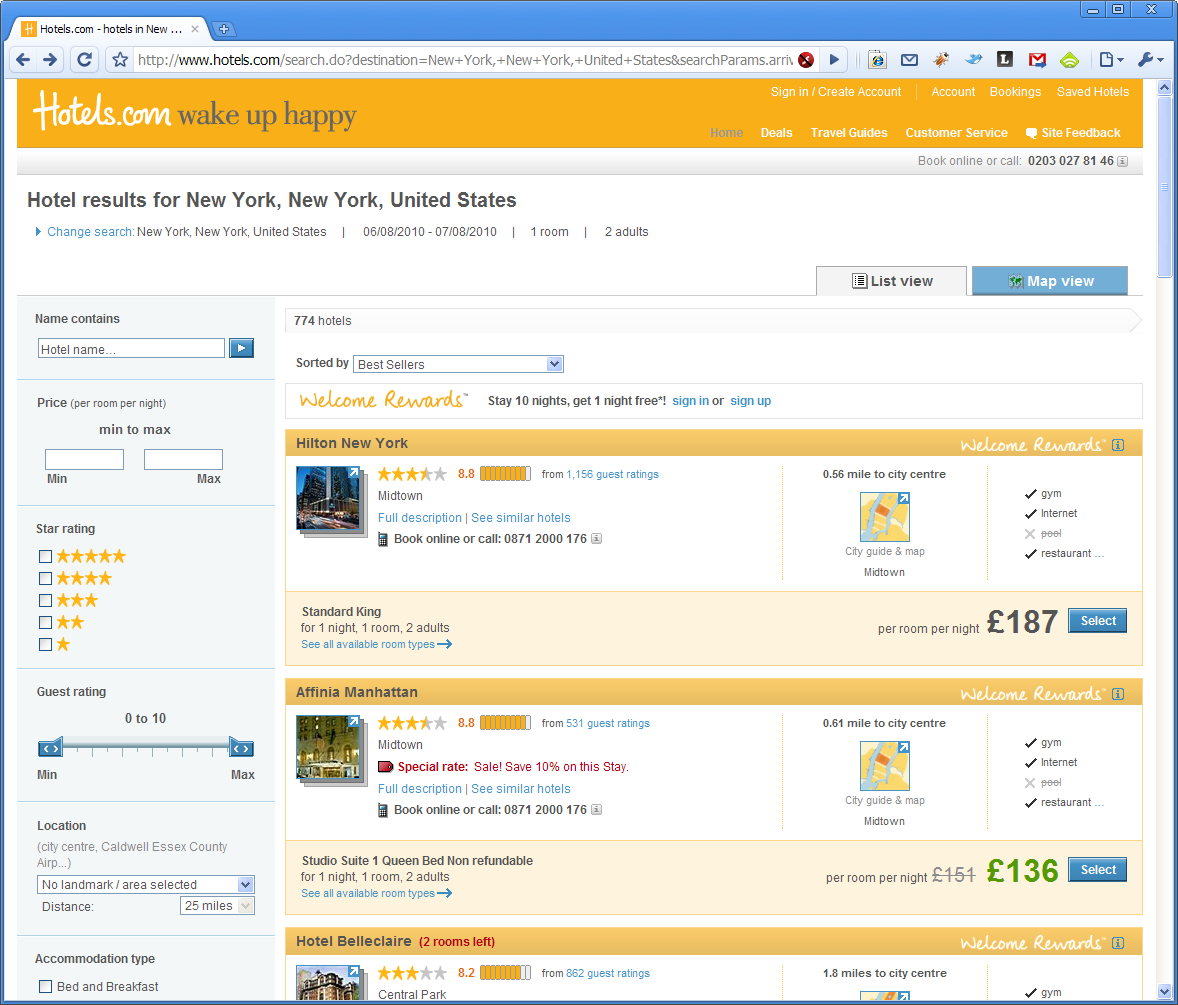The image size is (1178, 1005).
Task: Click the Max price input box
Action: [183, 460]
